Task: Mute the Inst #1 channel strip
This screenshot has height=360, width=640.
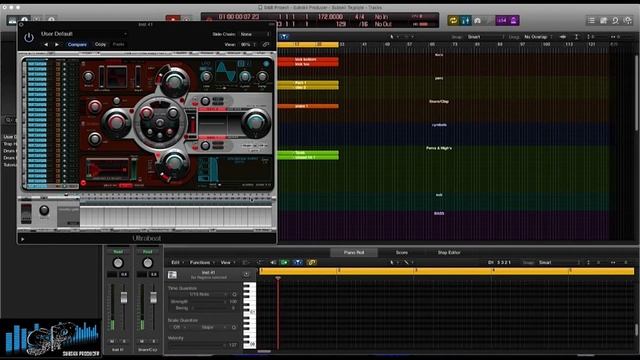Action: click(x=112, y=341)
